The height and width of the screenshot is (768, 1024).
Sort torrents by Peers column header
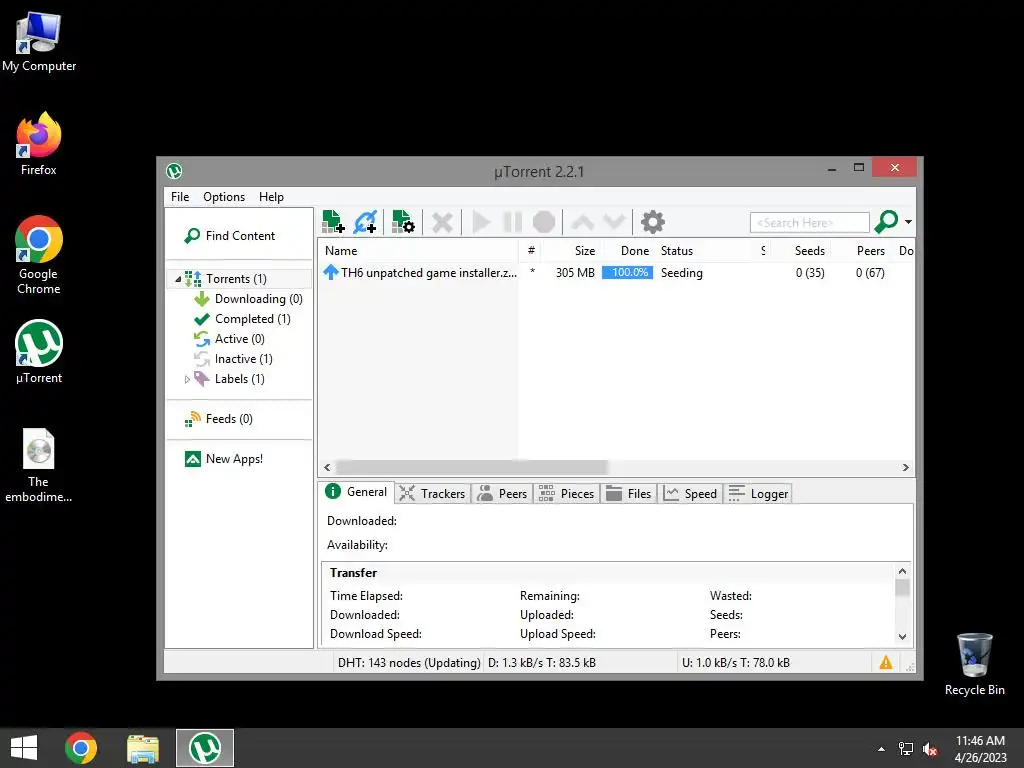click(x=863, y=251)
